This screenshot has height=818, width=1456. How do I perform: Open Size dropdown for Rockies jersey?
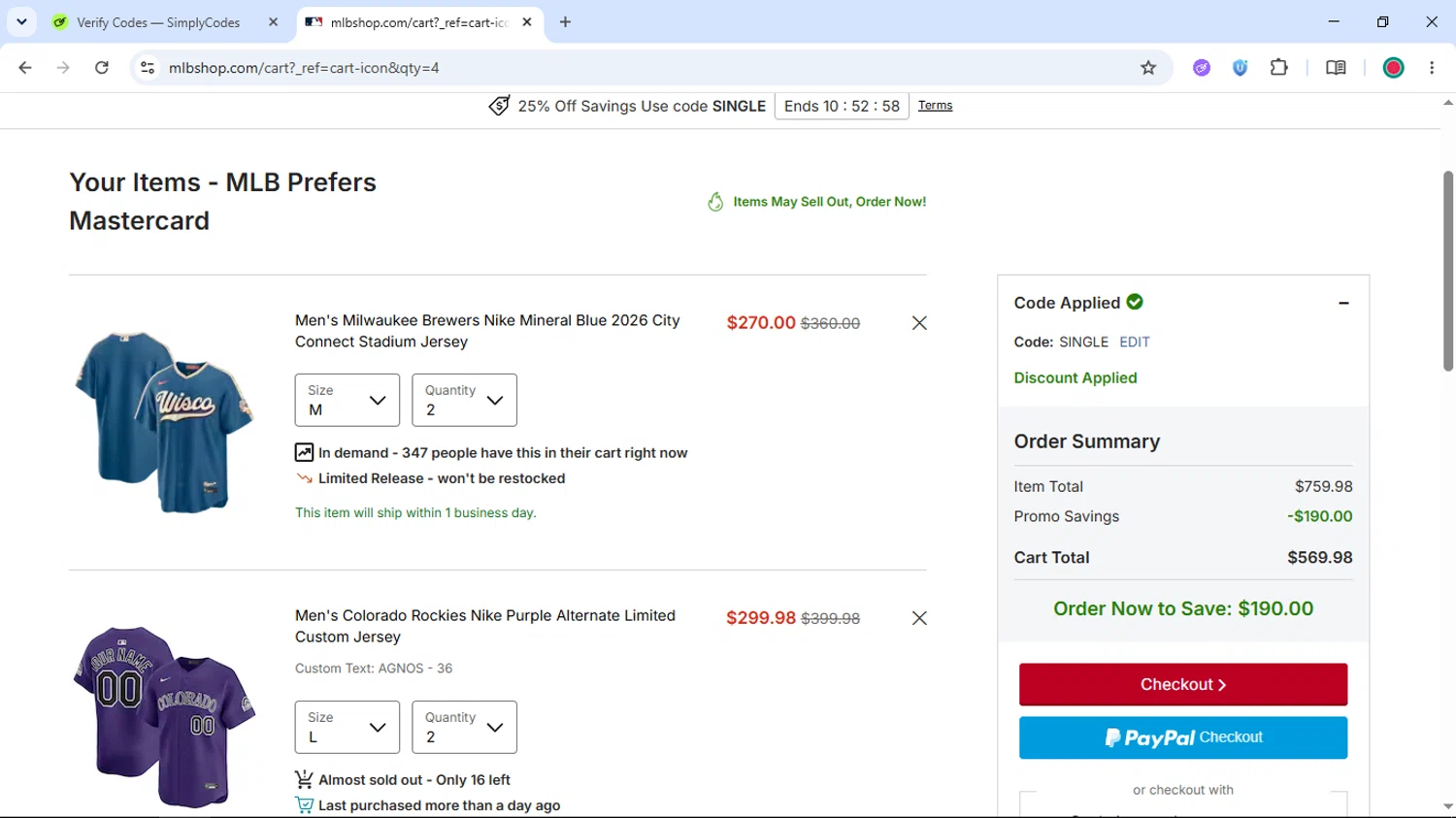pyautogui.click(x=347, y=727)
